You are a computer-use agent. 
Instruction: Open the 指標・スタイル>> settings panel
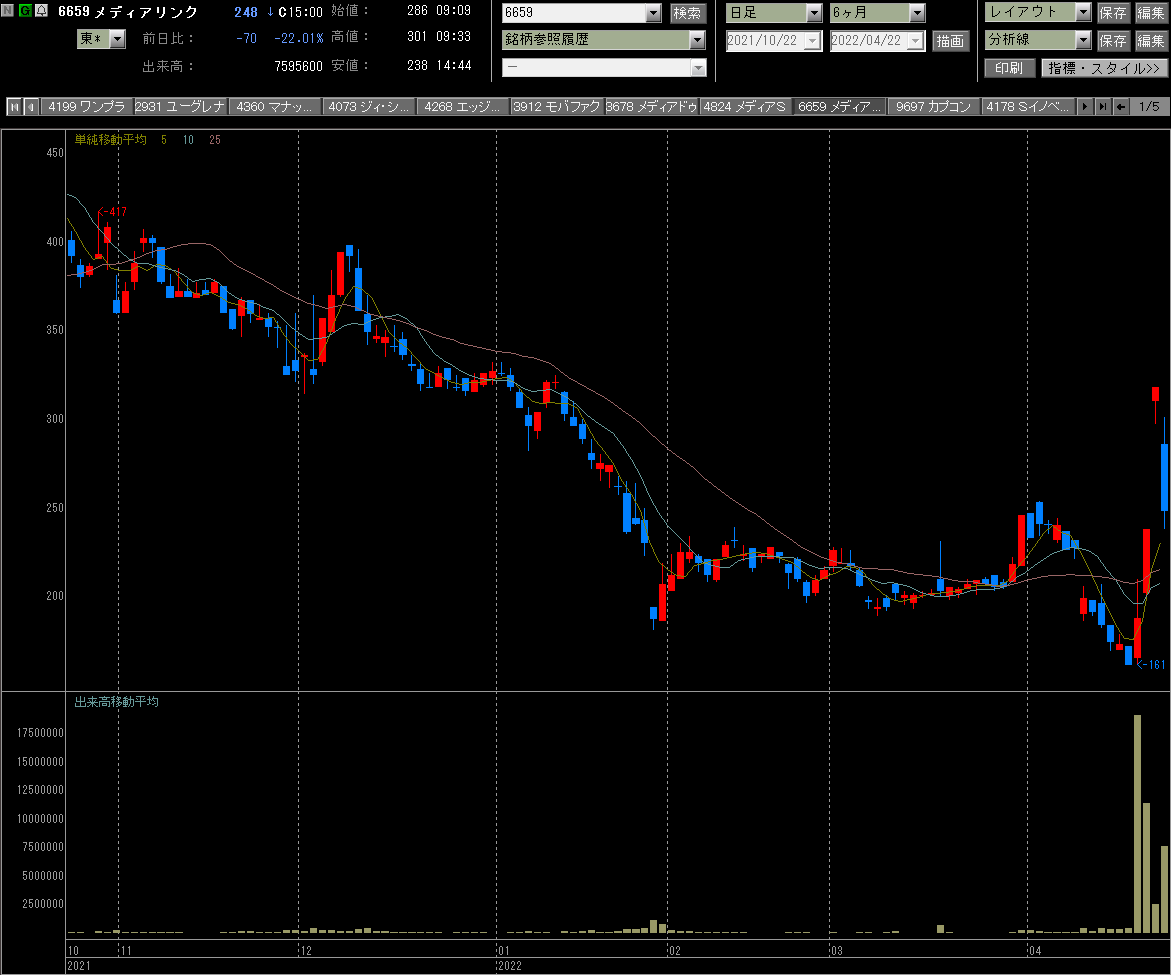1104,69
